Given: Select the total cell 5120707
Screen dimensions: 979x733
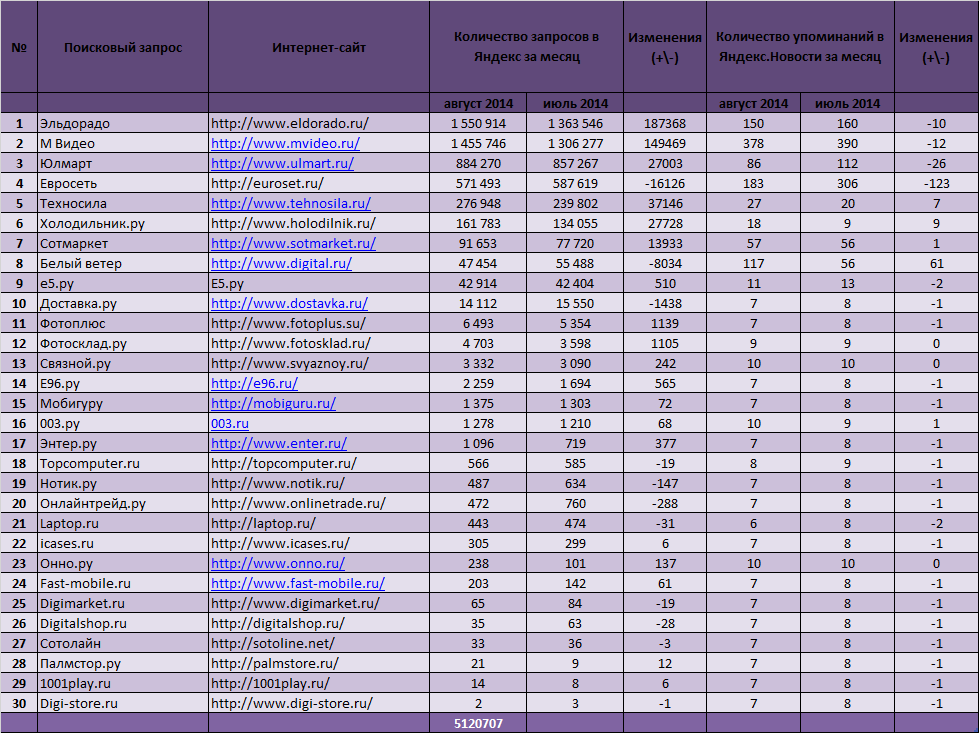Looking at the screenshot, I should point(477,724).
